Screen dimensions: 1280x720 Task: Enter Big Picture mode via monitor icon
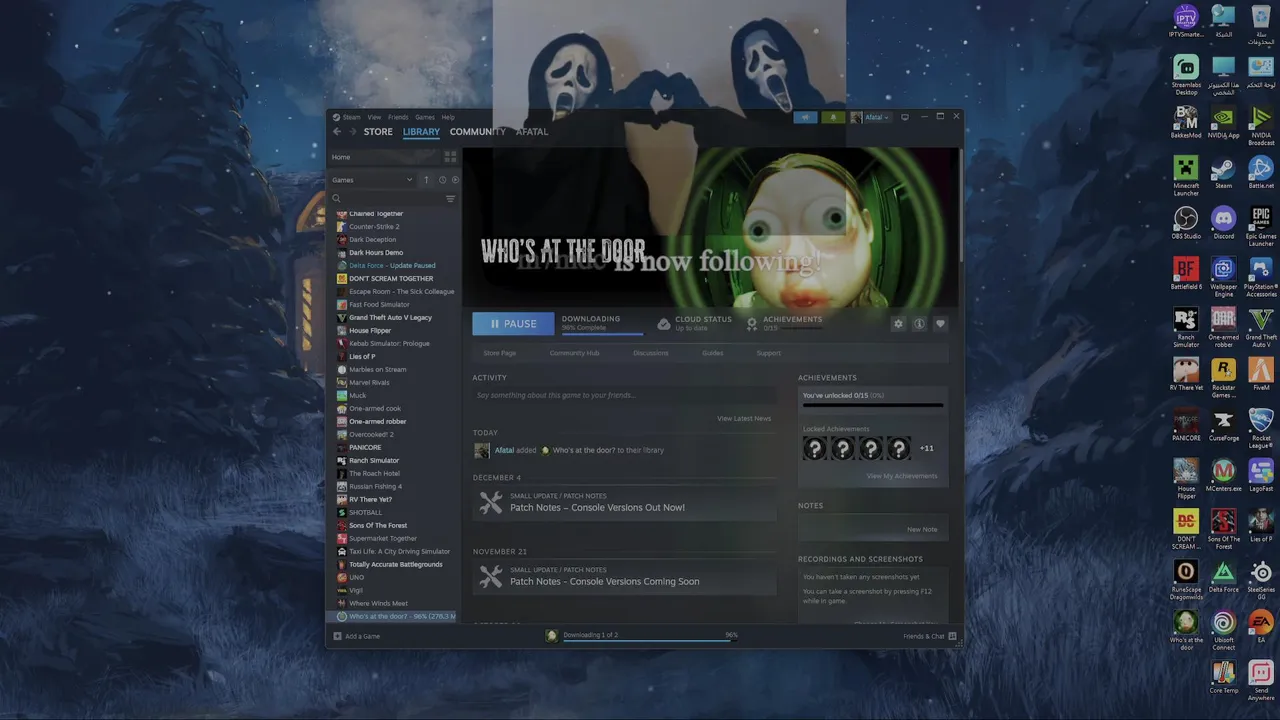click(905, 117)
